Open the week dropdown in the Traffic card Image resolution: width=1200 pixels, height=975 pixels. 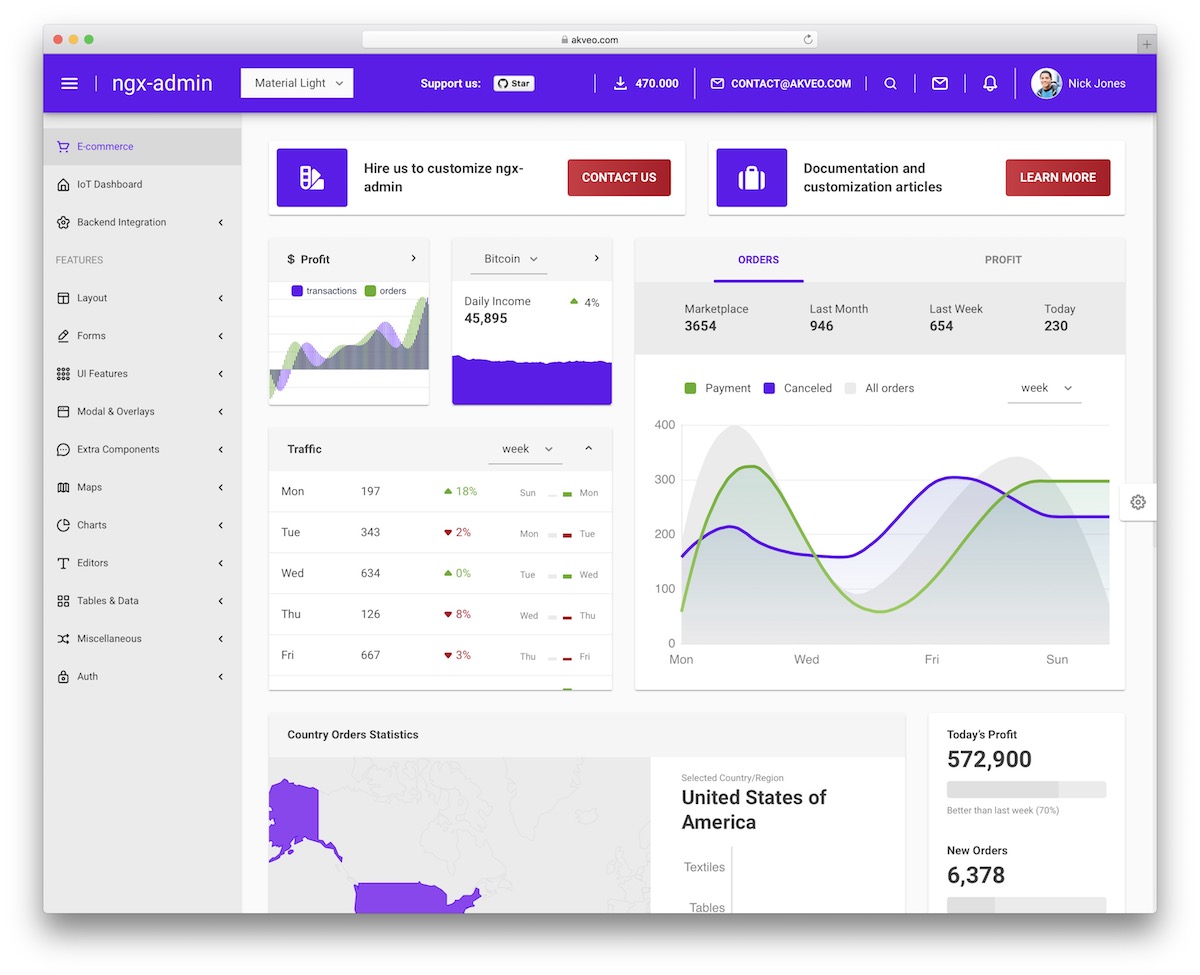coord(525,449)
